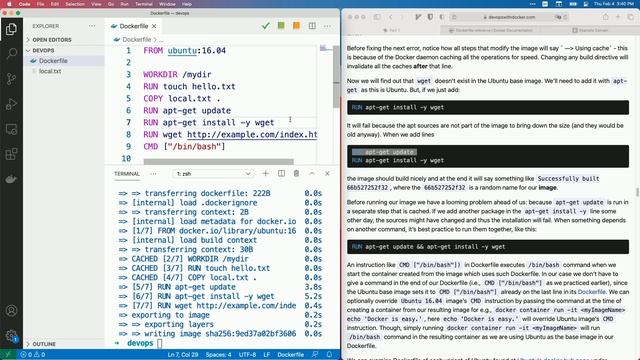640x360 pixels.
Task: Close the Dockerfile editor tab
Action: [154, 26]
